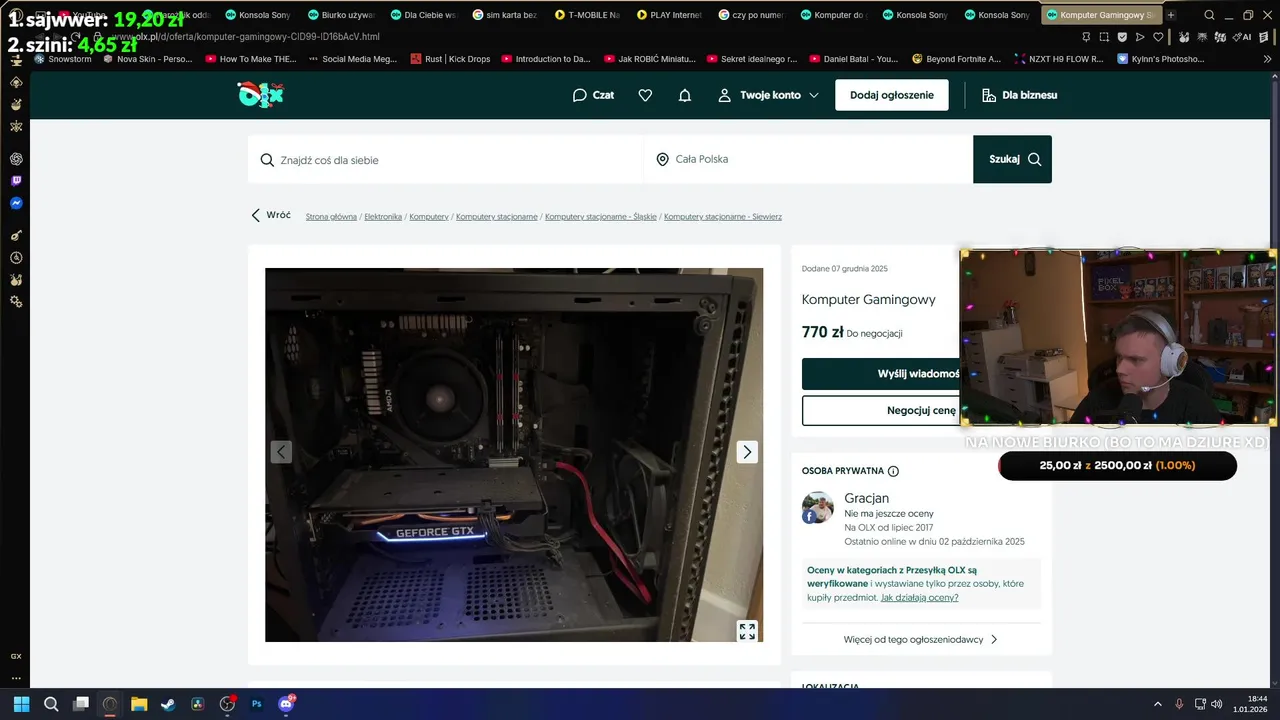Click the browser search tabs magnifier icon
The image size is (1280, 720).
tap(1210, 15)
